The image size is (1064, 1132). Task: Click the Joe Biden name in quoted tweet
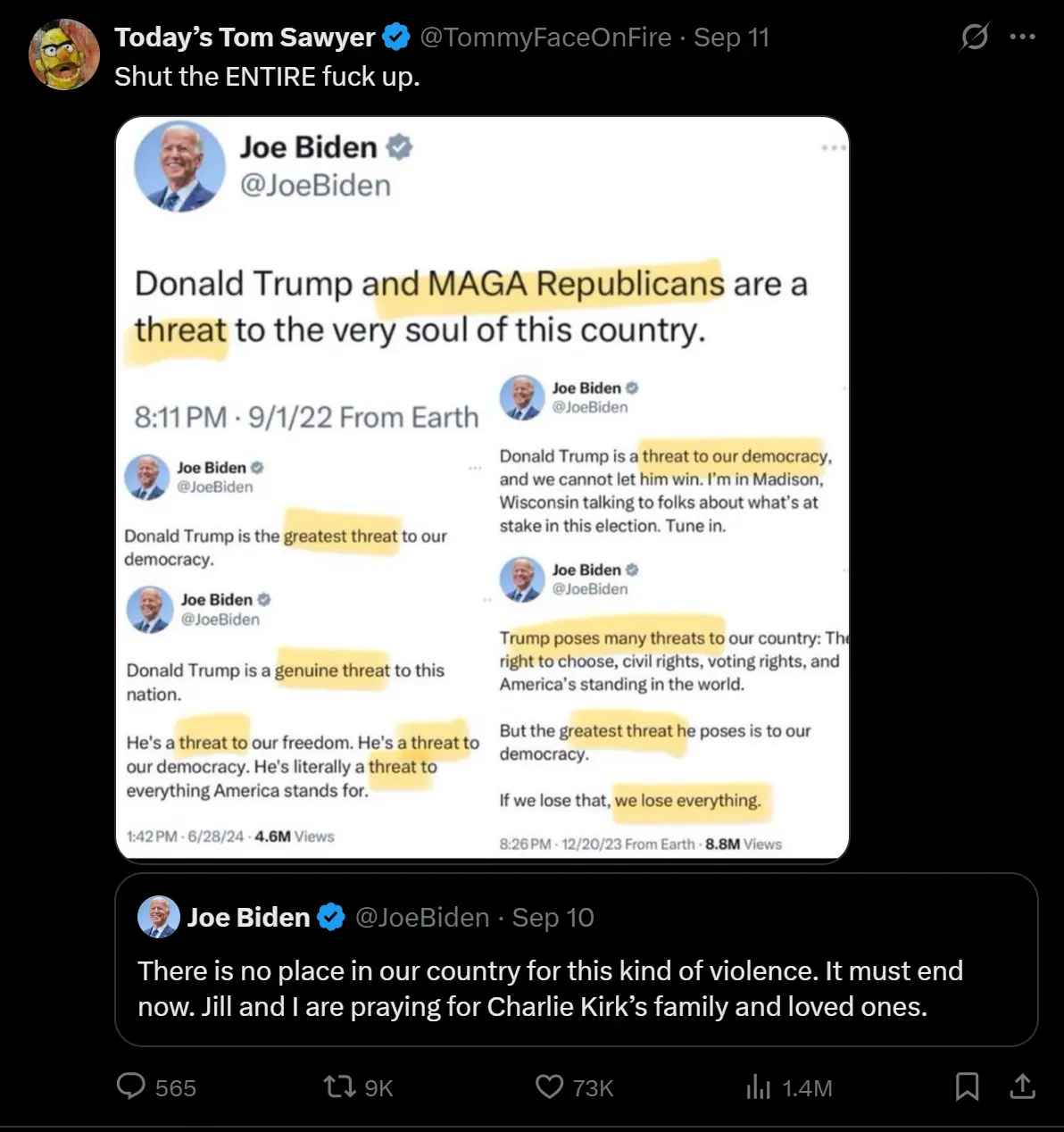pyautogui.click(x=248, y=917)
